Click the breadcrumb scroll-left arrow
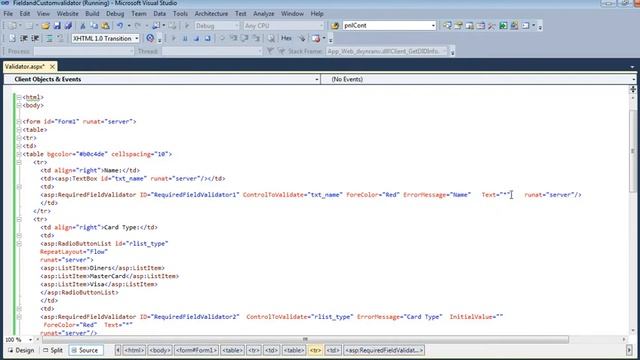 pos(118,350)
